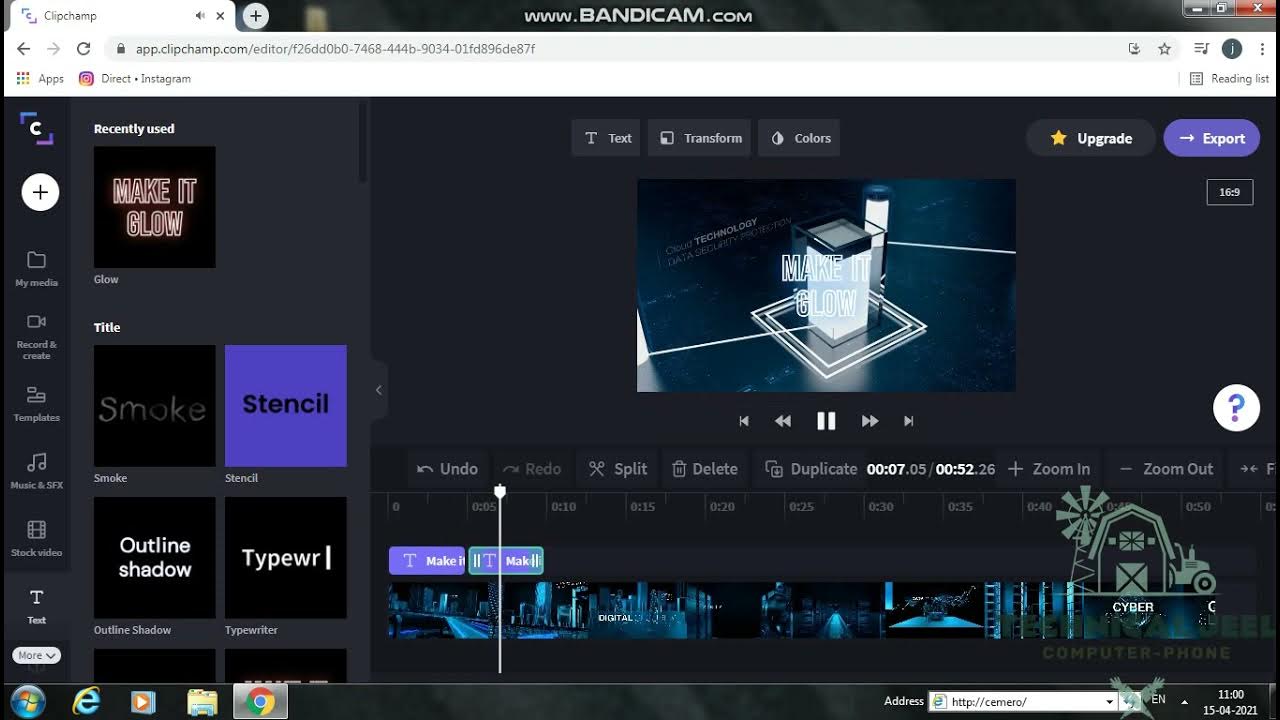Rewind the preview playback

[783, 421]
